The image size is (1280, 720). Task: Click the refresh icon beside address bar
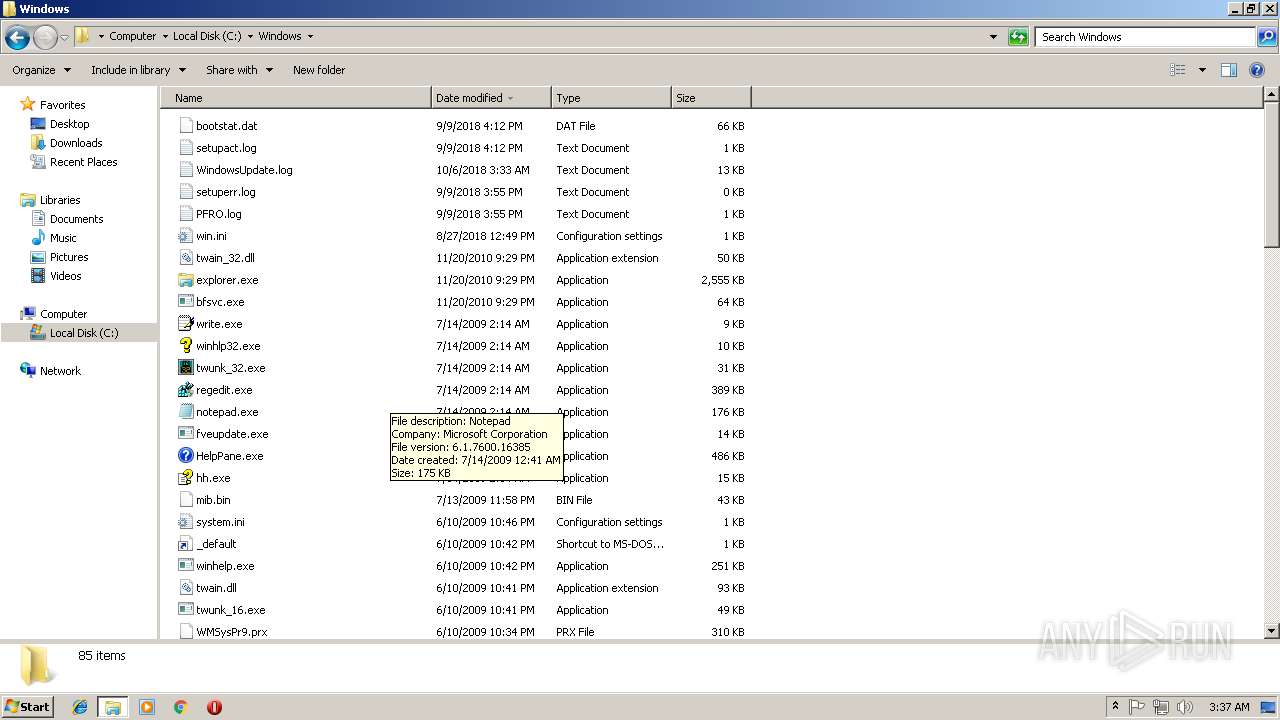click(1018, 37)
